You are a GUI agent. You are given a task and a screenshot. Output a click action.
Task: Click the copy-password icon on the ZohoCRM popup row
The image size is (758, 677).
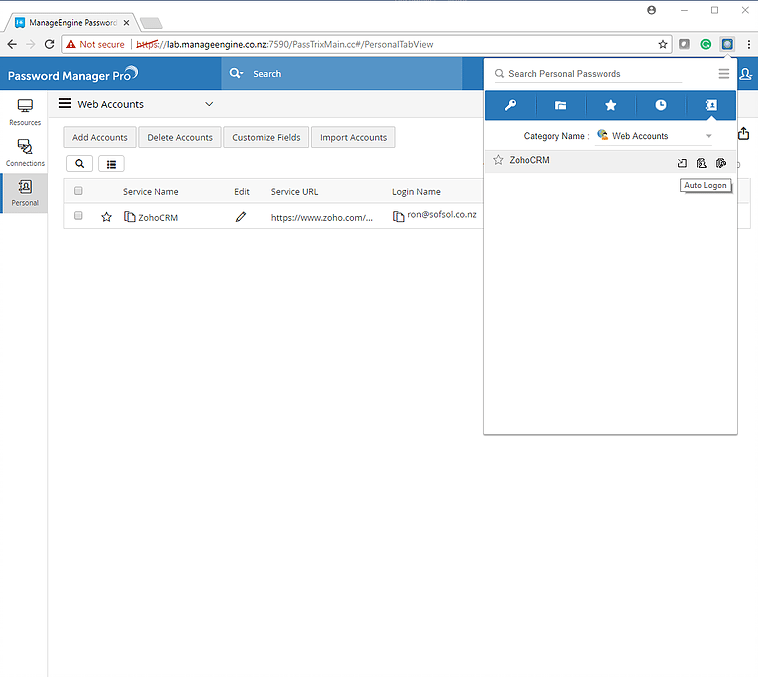[721, 163]
